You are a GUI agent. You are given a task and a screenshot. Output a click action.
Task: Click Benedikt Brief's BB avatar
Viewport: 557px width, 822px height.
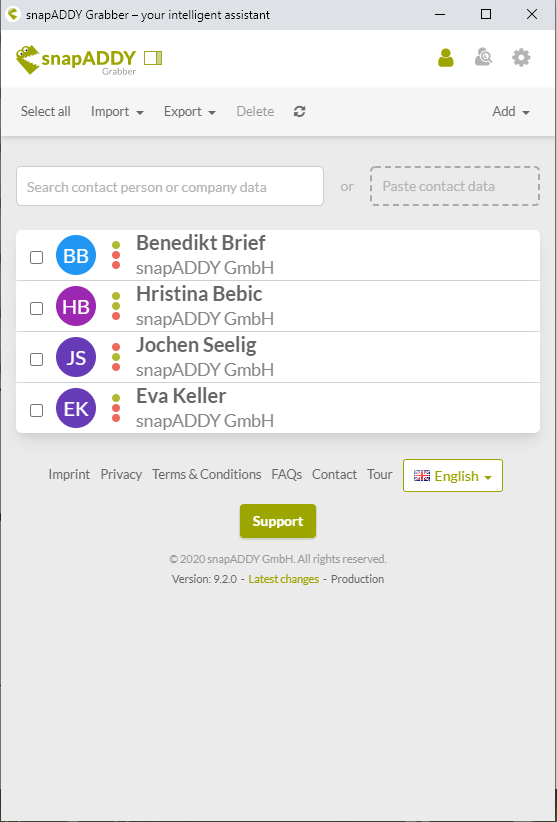(x=76, y=255)
